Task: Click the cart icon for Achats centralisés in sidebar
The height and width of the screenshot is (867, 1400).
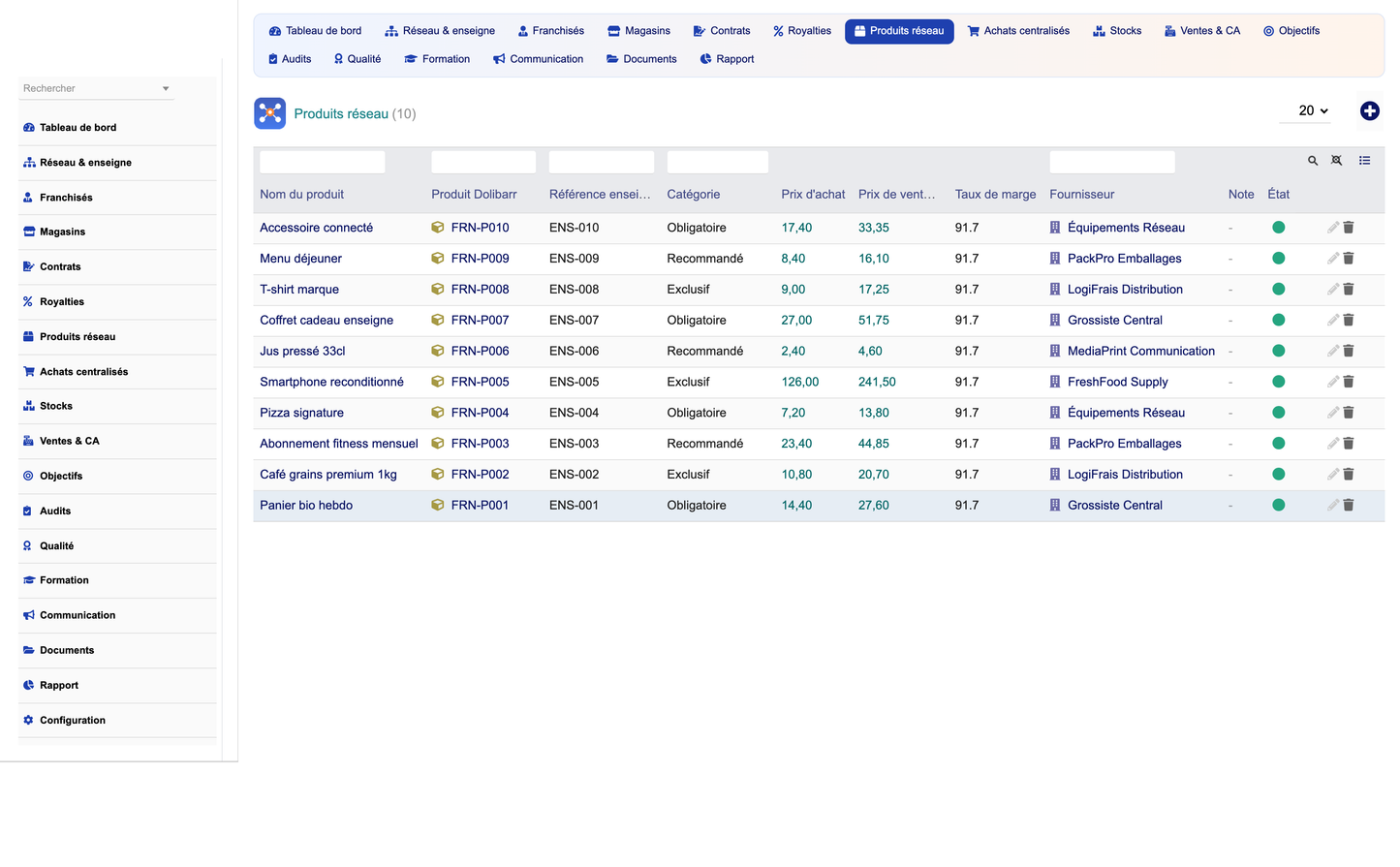Action: [x=28, y=372]
